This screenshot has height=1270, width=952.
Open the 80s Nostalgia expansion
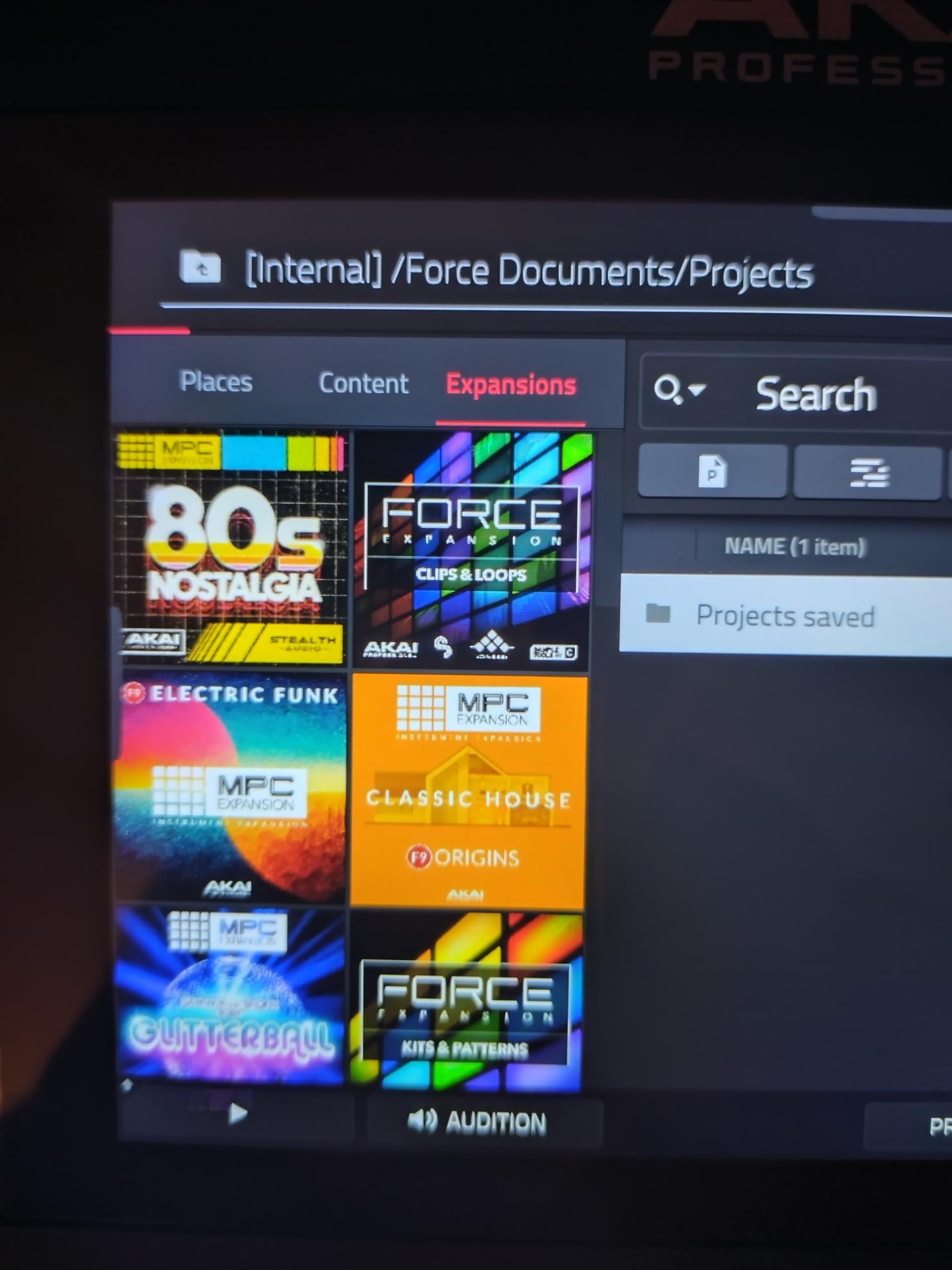(x=232, y=548)
